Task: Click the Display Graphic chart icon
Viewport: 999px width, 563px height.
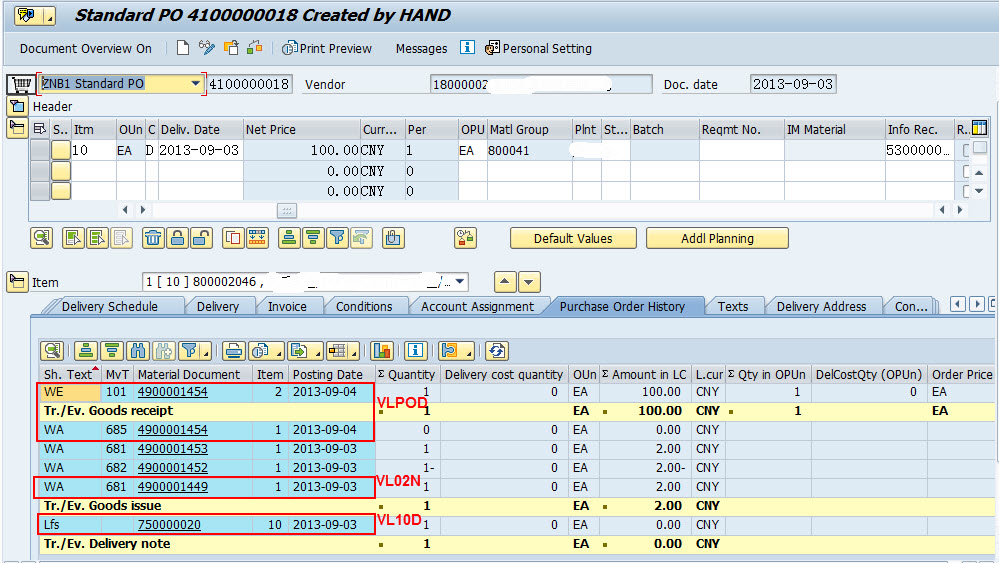Action: tap(381, 351)
